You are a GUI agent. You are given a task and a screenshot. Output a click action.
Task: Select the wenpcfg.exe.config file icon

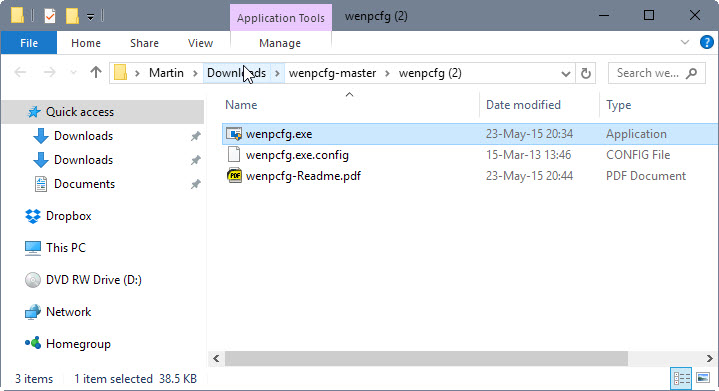(x=234, y=155)
